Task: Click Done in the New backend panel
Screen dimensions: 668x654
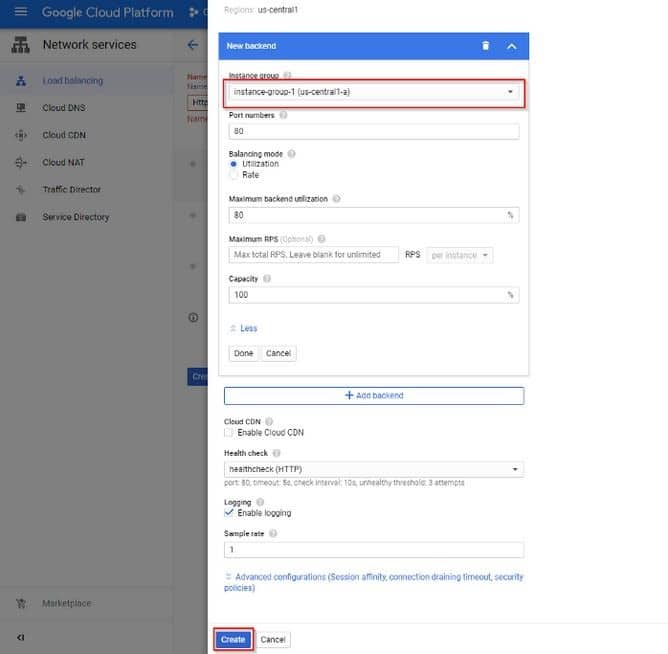Action: click(x=243, y=353)
